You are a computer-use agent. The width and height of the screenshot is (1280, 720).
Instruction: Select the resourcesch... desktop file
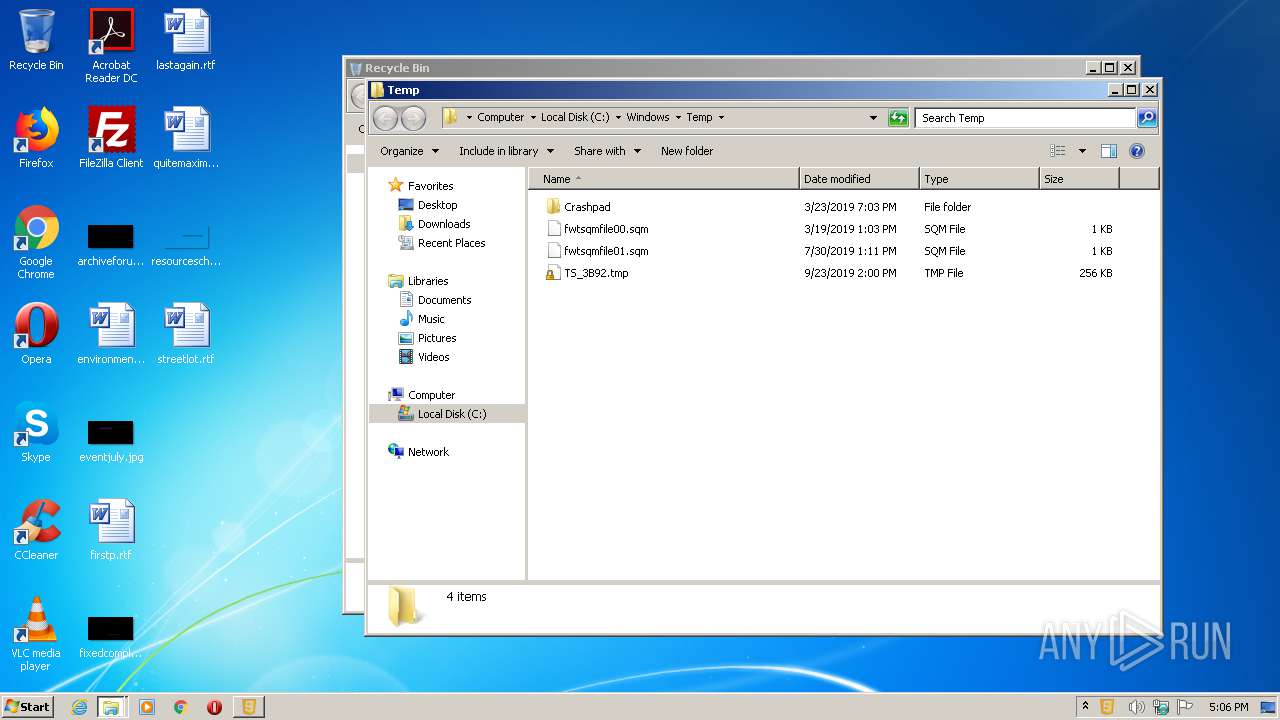pyautogui.click(x=186, y=246)
